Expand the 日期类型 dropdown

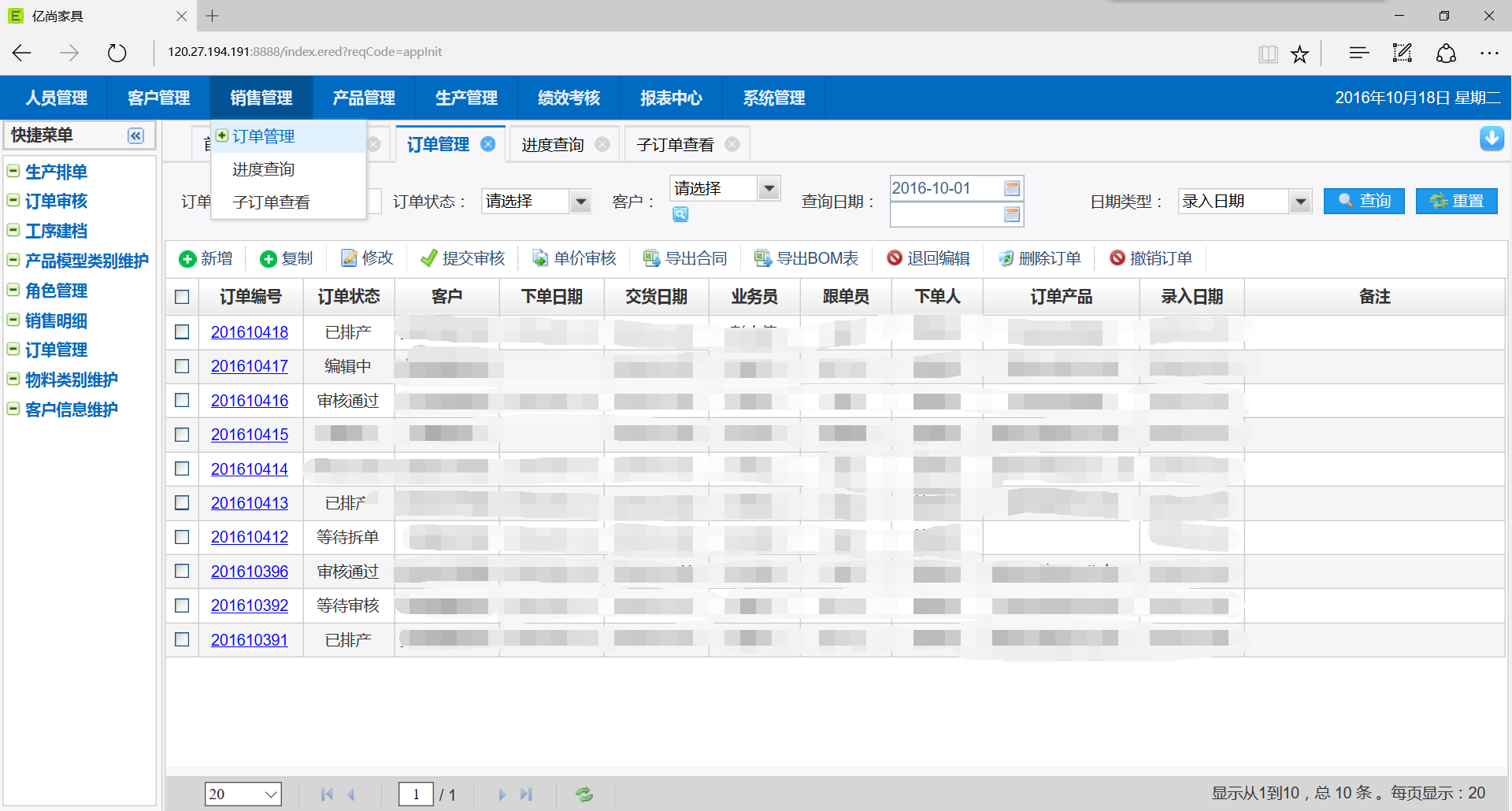pyautogui.click(x=1300, y=202)
